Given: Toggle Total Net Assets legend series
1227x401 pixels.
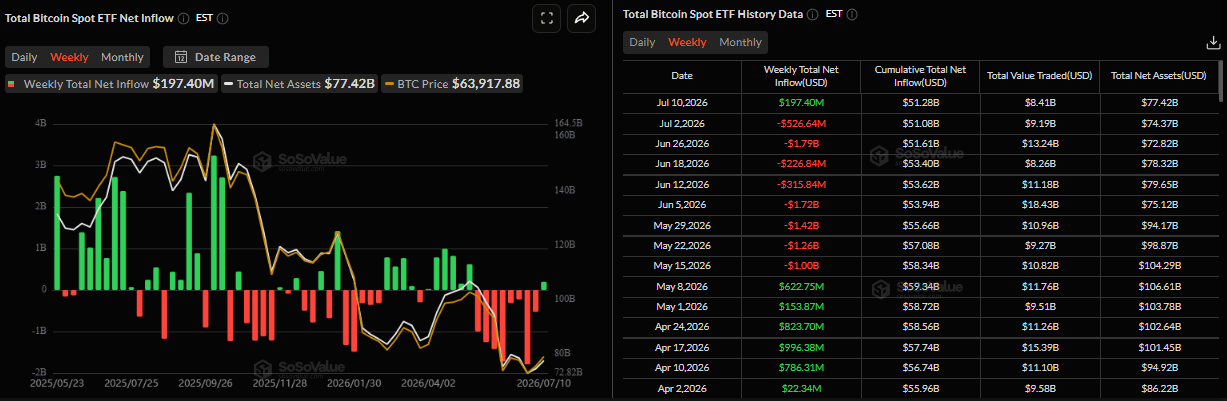Looking at the screenshot, I should pyautogui.click(x=300, y=84).
